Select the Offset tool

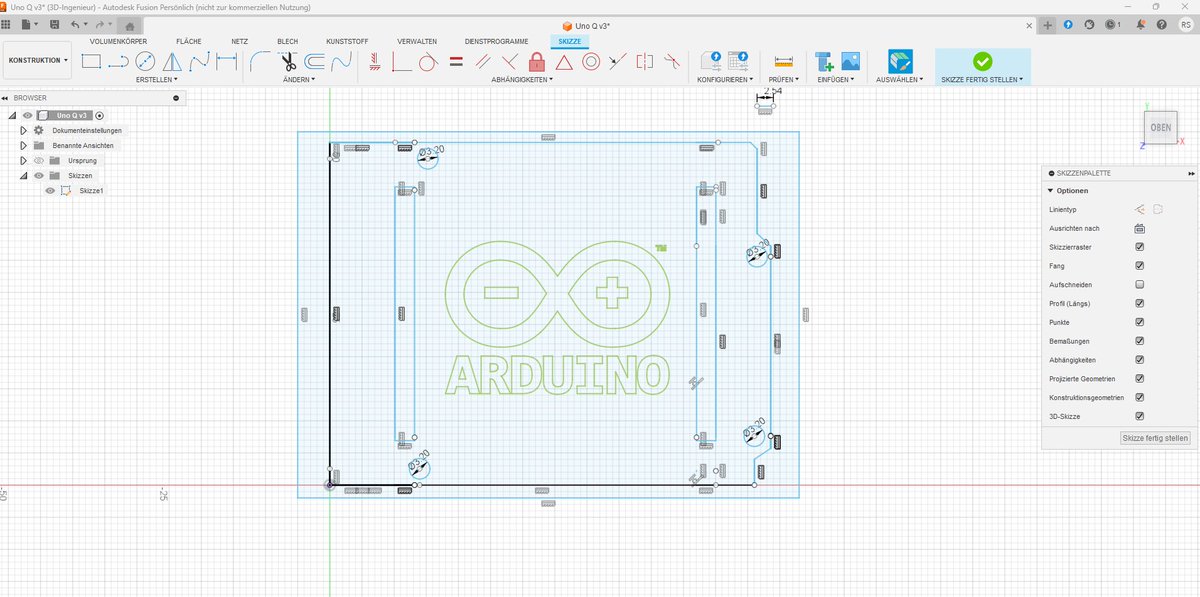pos(315,61)
